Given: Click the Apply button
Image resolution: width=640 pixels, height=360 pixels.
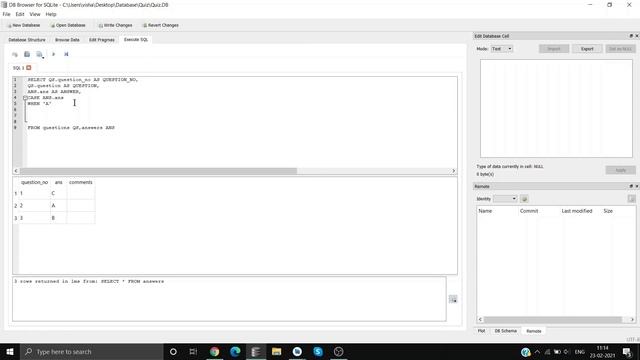Looking at the screenshot, I should 620,170.
